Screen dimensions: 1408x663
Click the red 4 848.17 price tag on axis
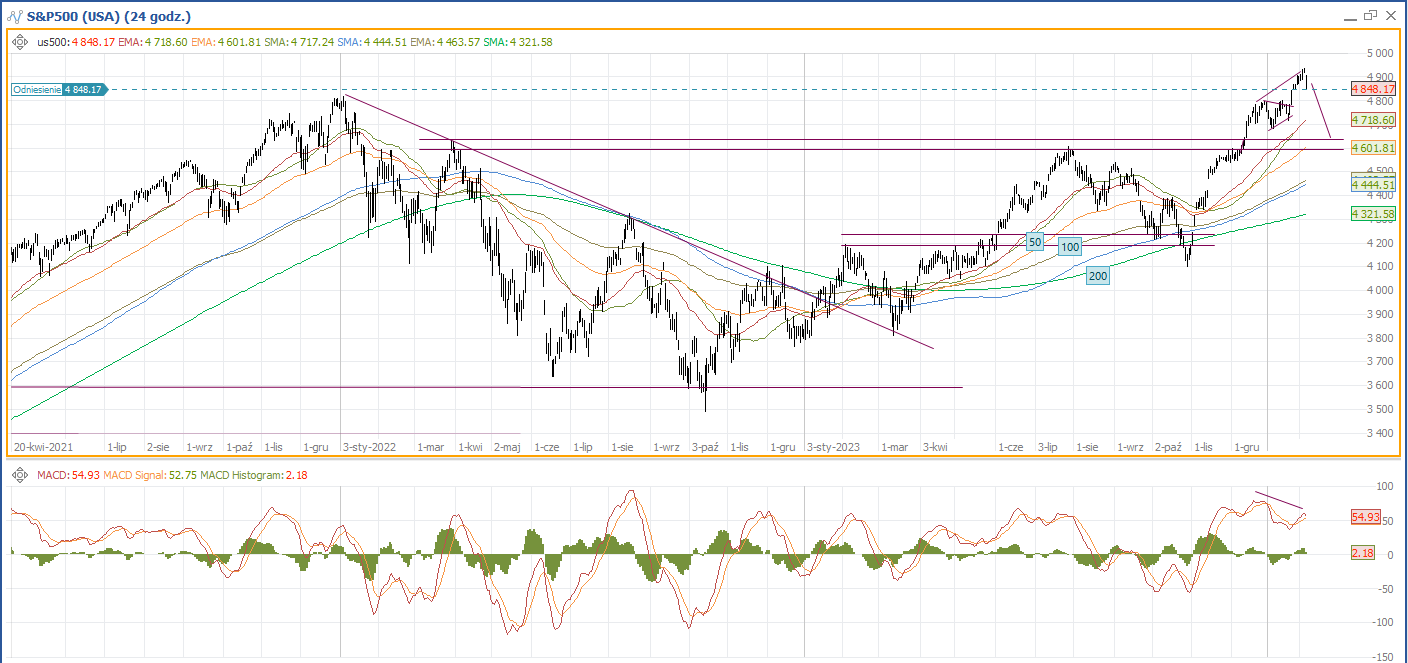point(1373,89)
